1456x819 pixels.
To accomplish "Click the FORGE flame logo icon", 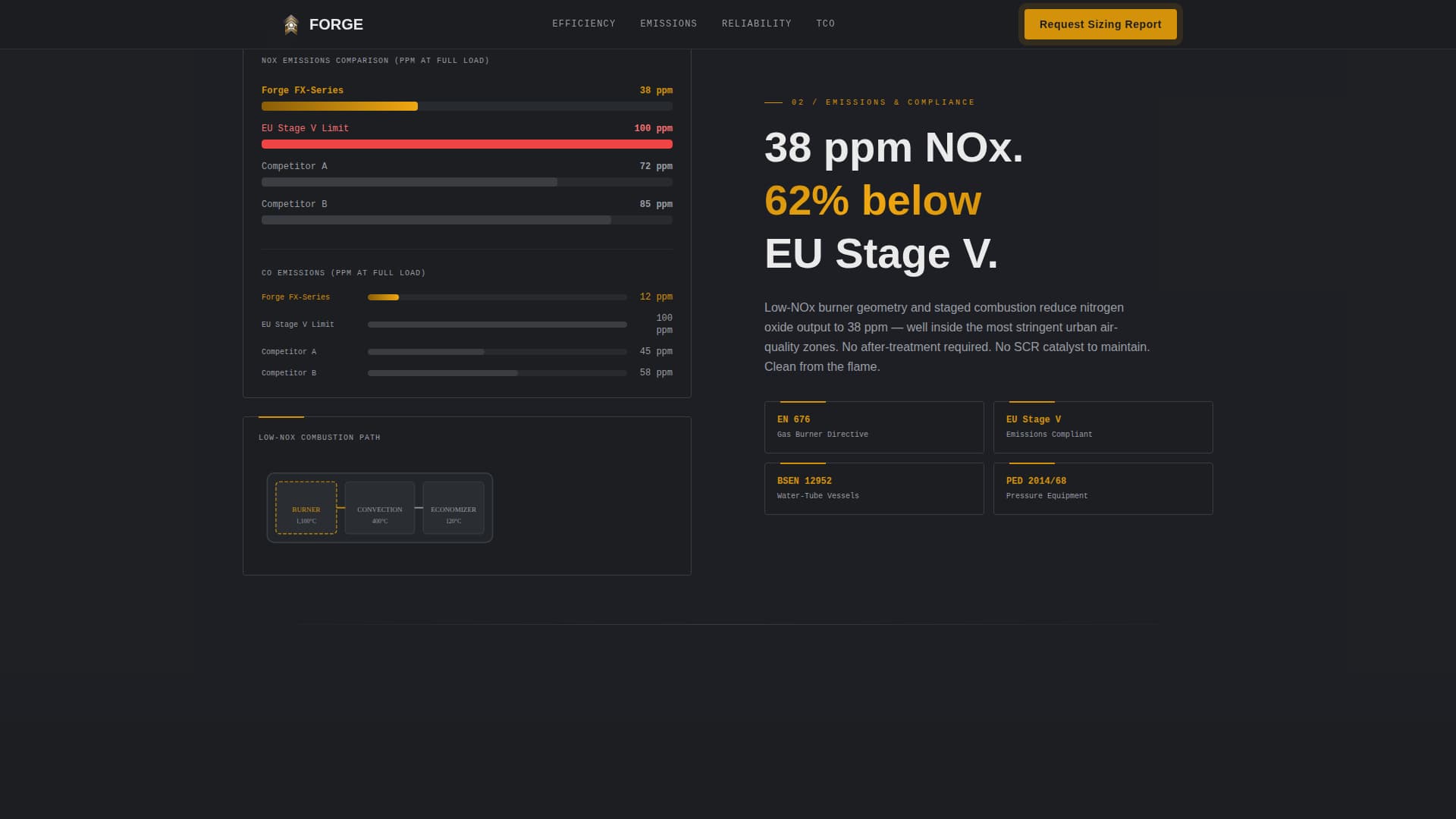I will [x=291, y=24].
